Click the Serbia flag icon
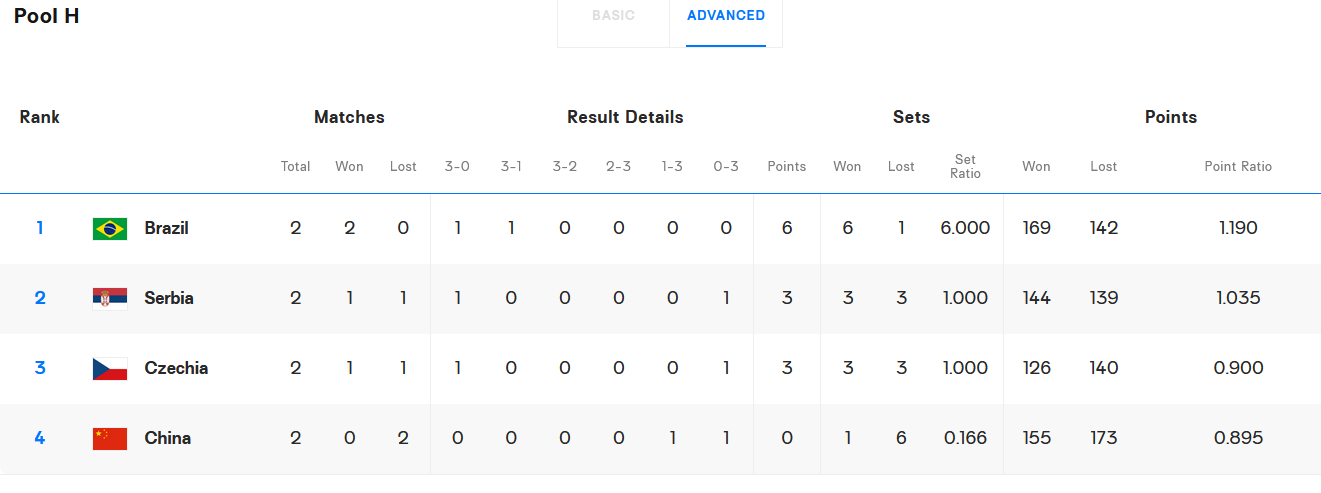Screen dimensions: 1321x493 [109, 298]
